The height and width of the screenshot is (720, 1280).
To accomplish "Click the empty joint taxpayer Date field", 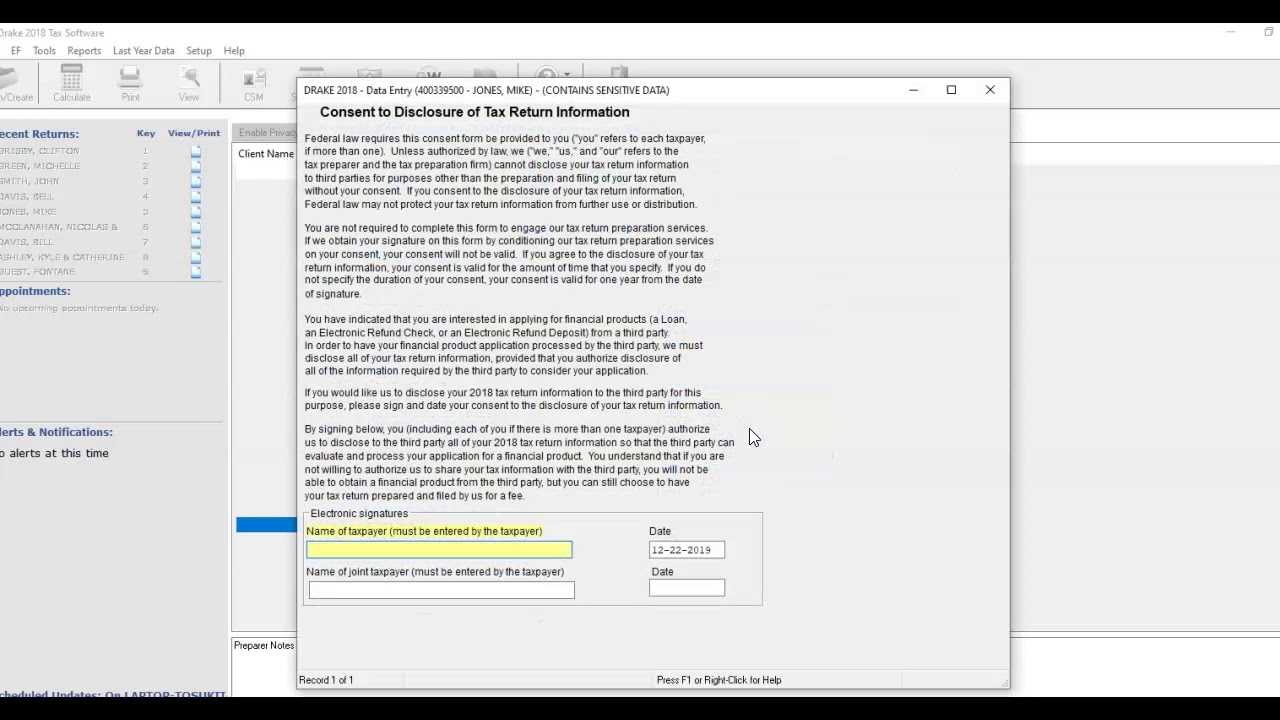I will pyautogui.click(x=687, y=588).
